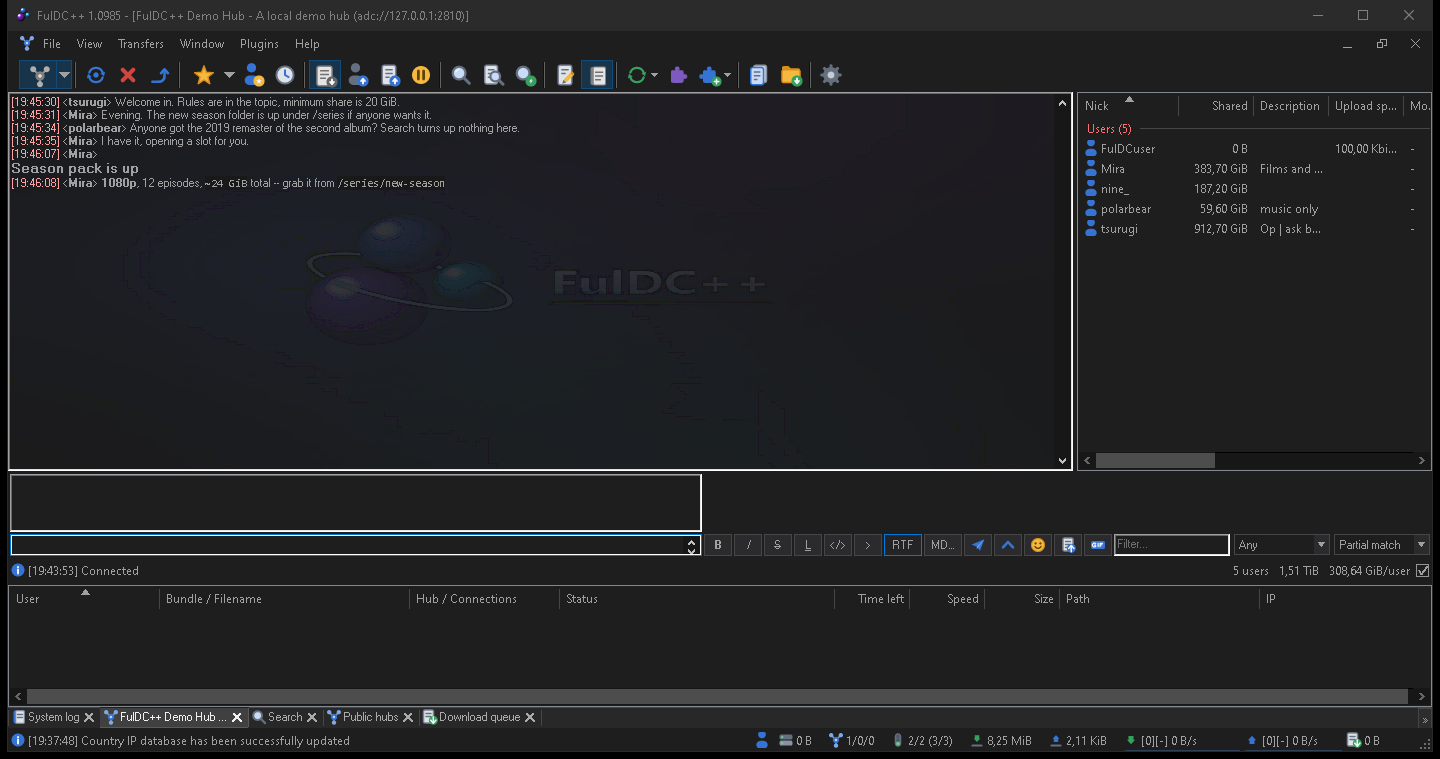Open Settings via the gear icon
This screenshot has height=759, width=1440.
pos(831,75)
